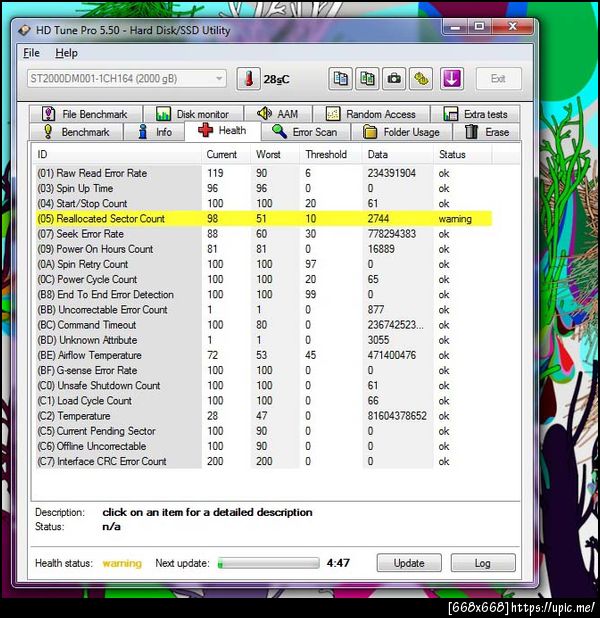Click the Worst column header
Image resolution: width=600 pixels, height=618 pixels.
click(275, 154)
